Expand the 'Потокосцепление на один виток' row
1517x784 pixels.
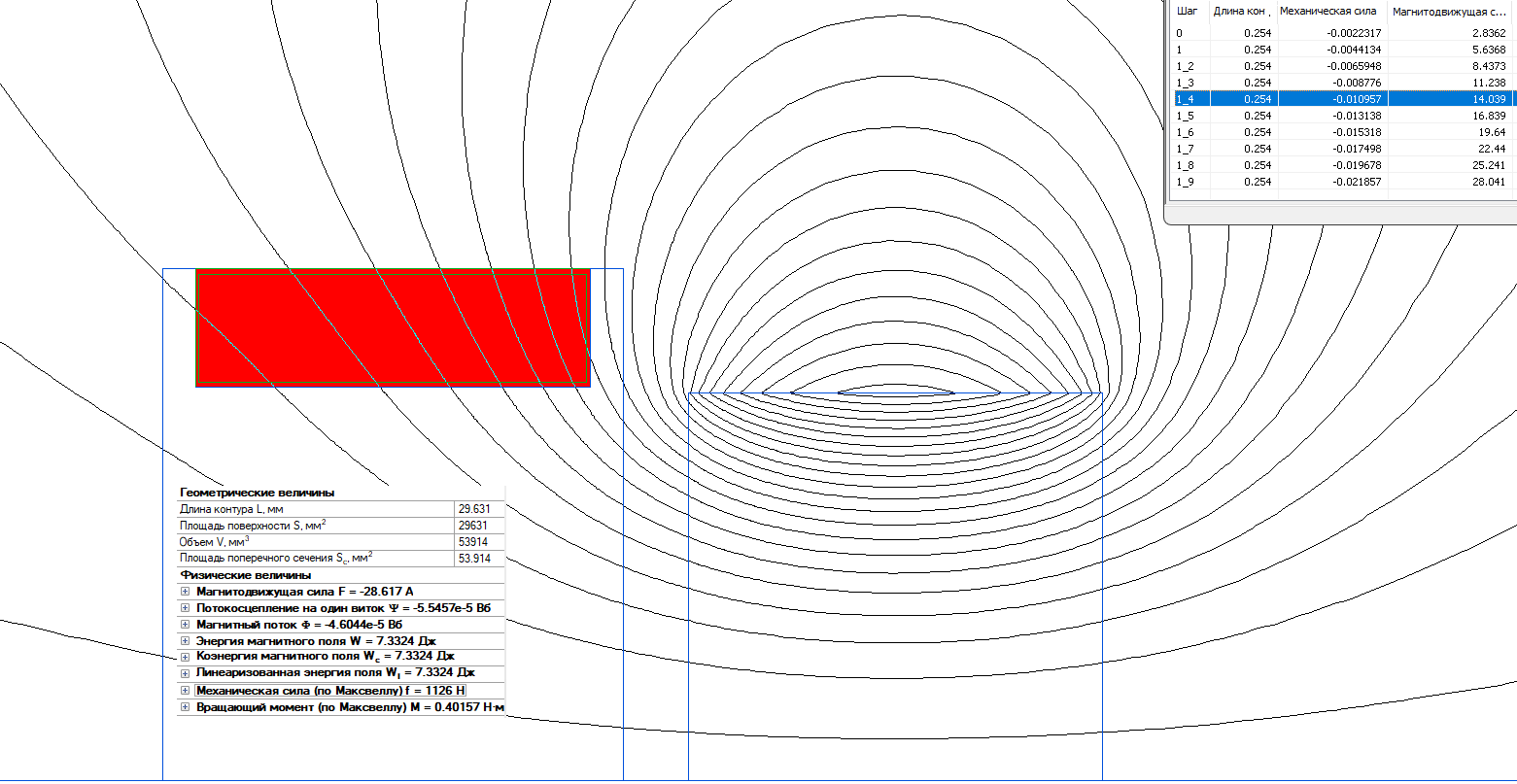pyautogui.click(x=185, y=608)
